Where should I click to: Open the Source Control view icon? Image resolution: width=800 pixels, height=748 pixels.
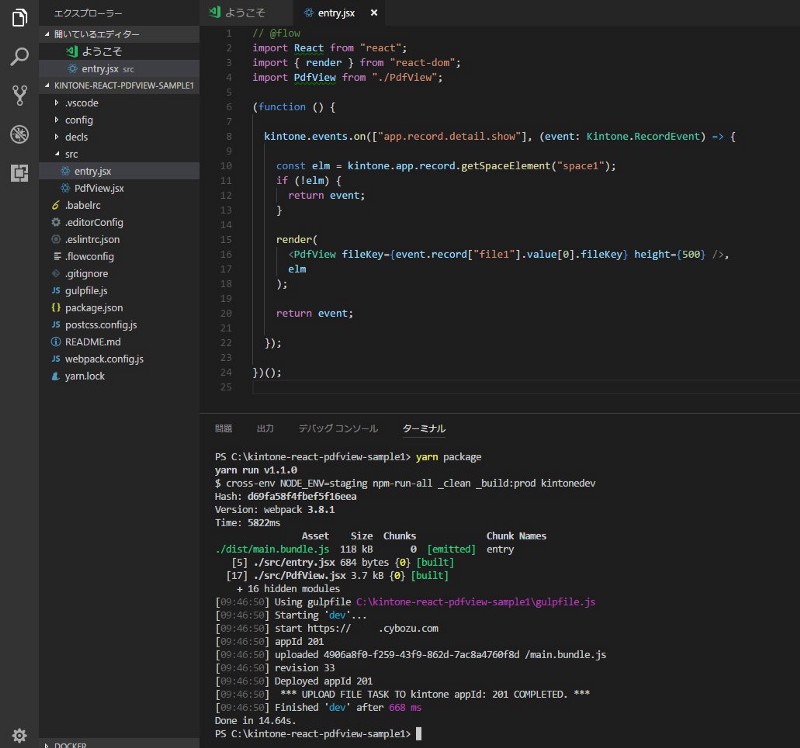[x=19, y=95]
